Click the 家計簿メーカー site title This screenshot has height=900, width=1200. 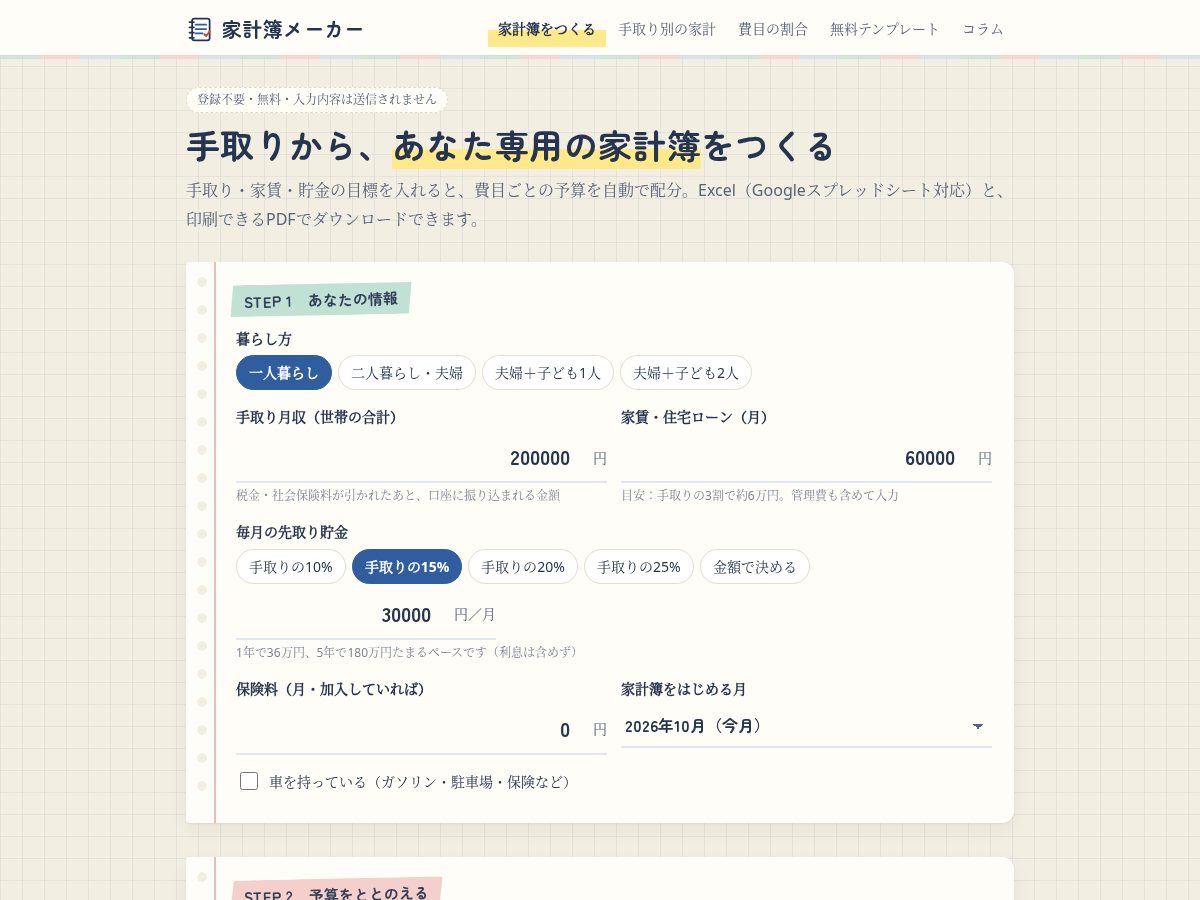tap(293, 30)
